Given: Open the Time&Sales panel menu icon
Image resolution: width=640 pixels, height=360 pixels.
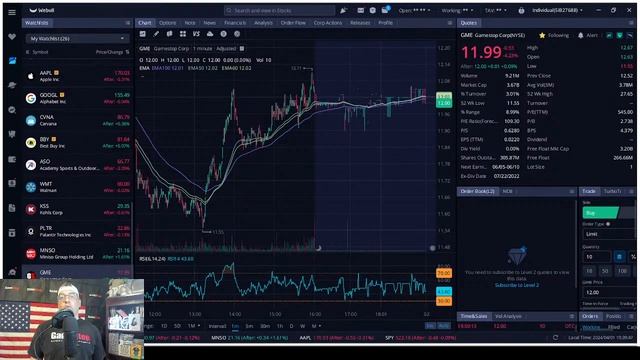Looking at the screenshot, I should [x=571, y=316].
